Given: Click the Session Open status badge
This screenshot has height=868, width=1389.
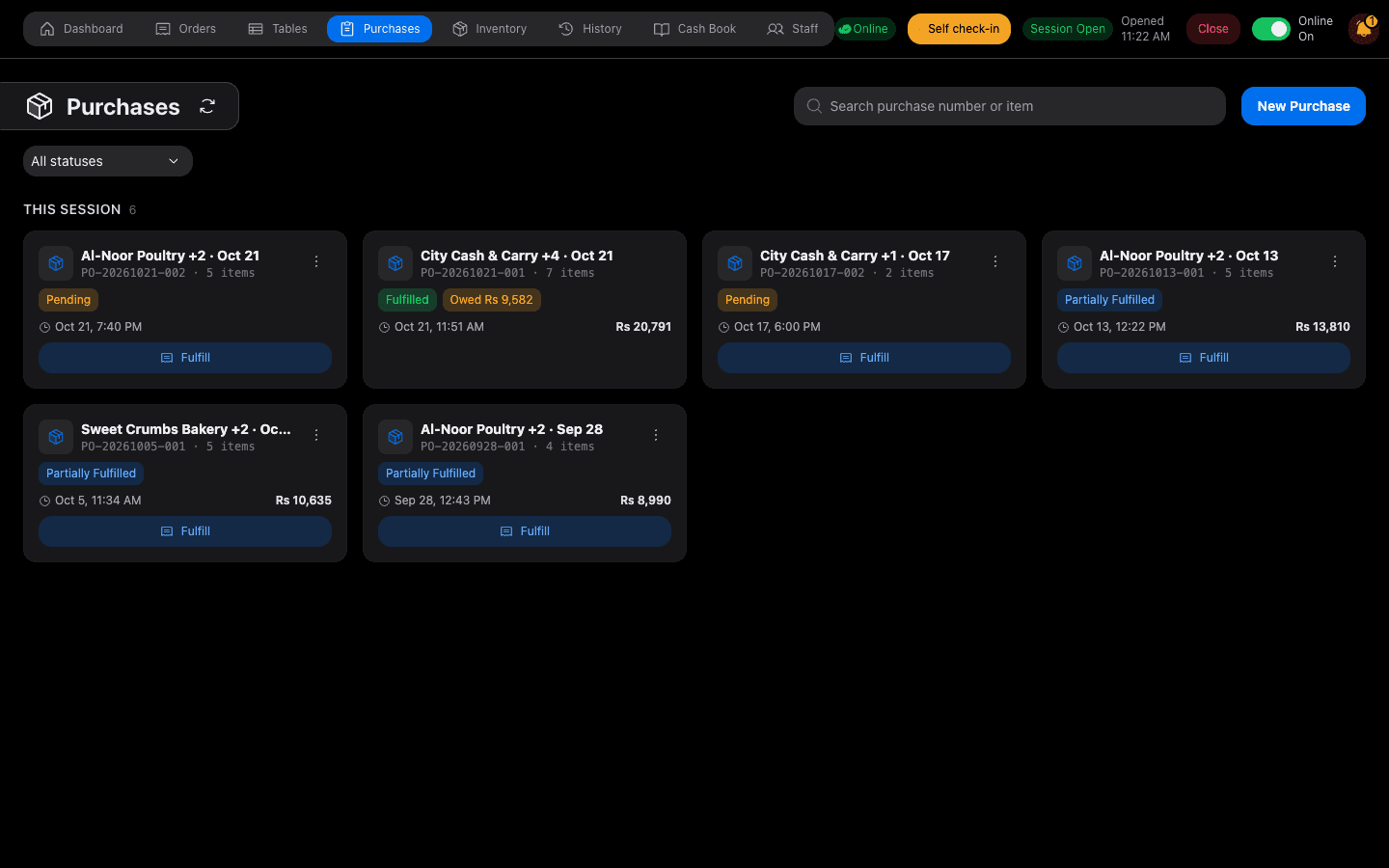Looking at the screenshot, I should point(1068,29).
